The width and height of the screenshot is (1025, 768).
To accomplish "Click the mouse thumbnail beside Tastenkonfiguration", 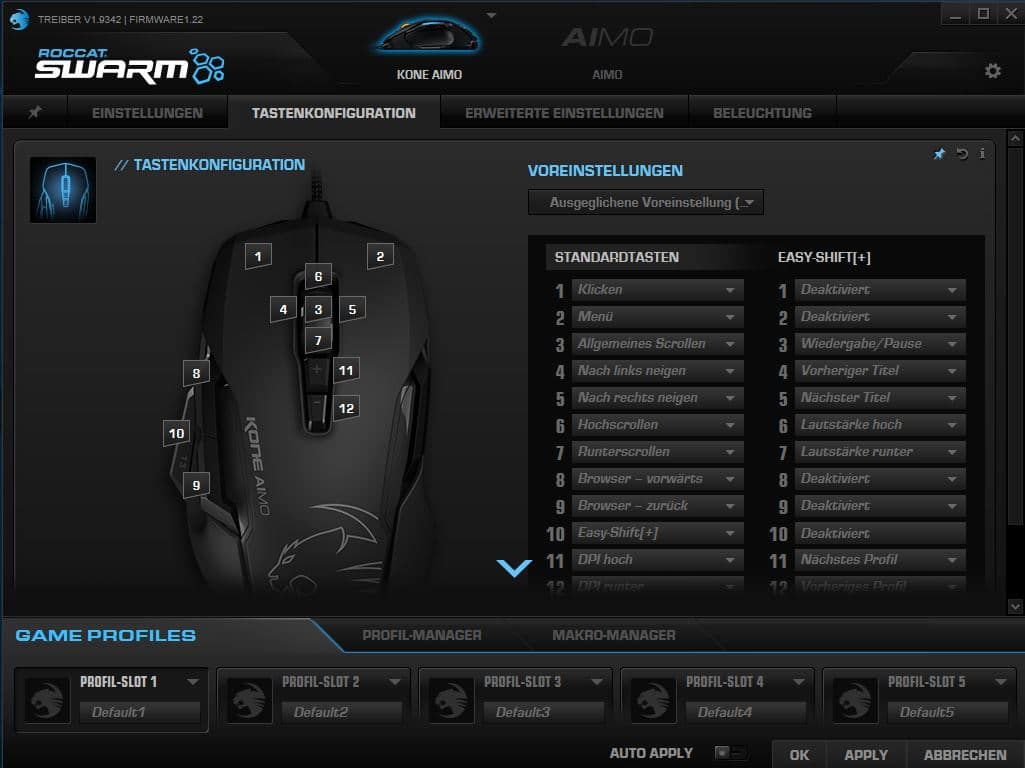I will point(63,189).
